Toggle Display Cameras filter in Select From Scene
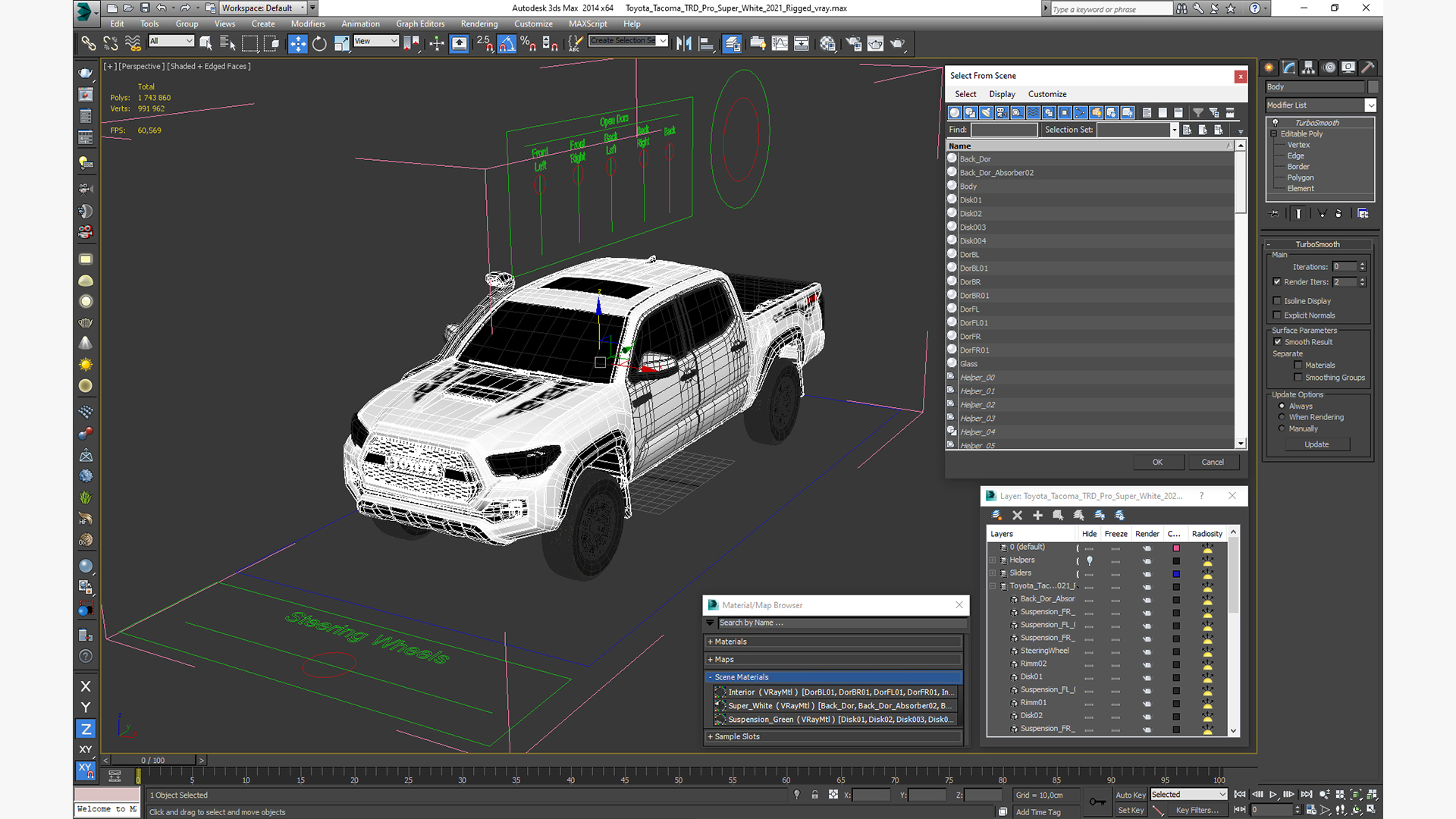 coord(1002,112)
